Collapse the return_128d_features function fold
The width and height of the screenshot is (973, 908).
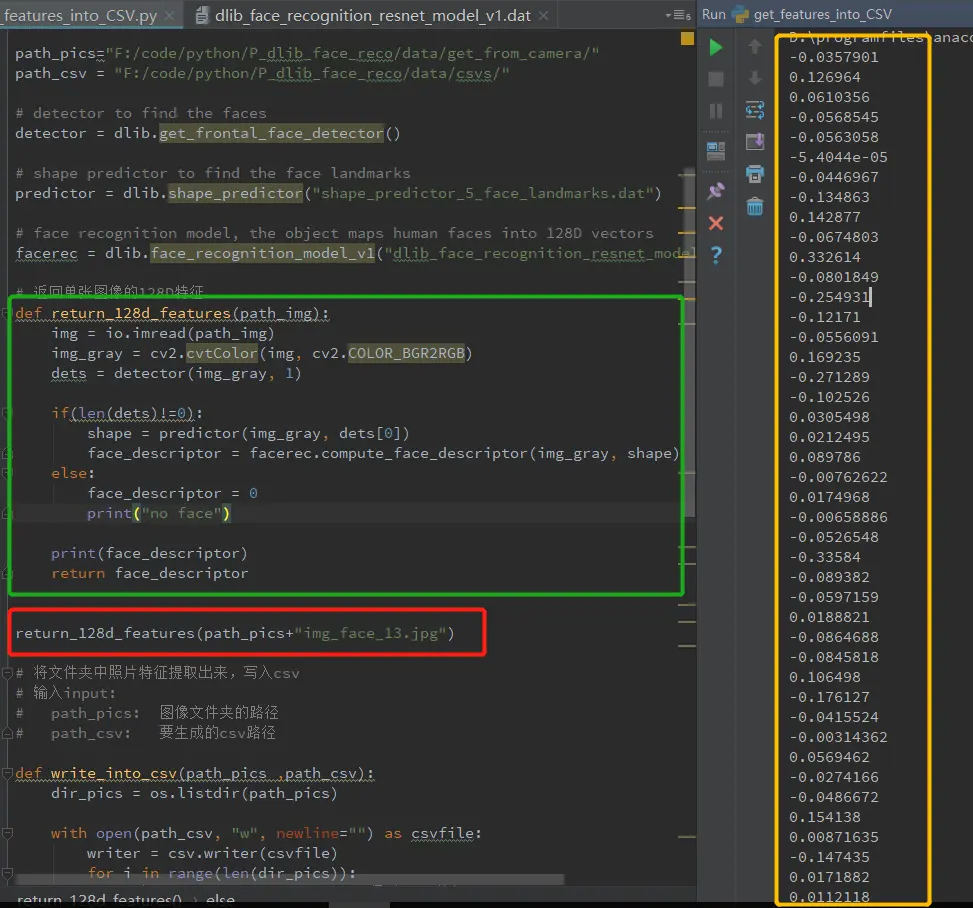pos(6,313)
